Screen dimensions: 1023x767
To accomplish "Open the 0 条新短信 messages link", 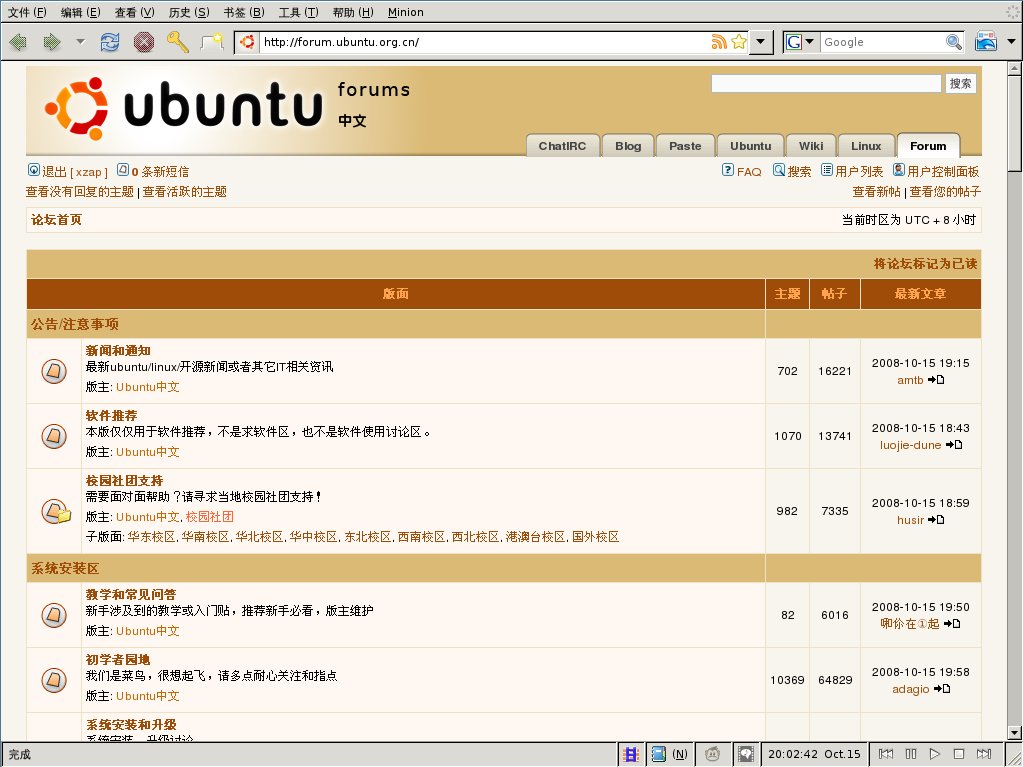I will (x=153, y=172).
